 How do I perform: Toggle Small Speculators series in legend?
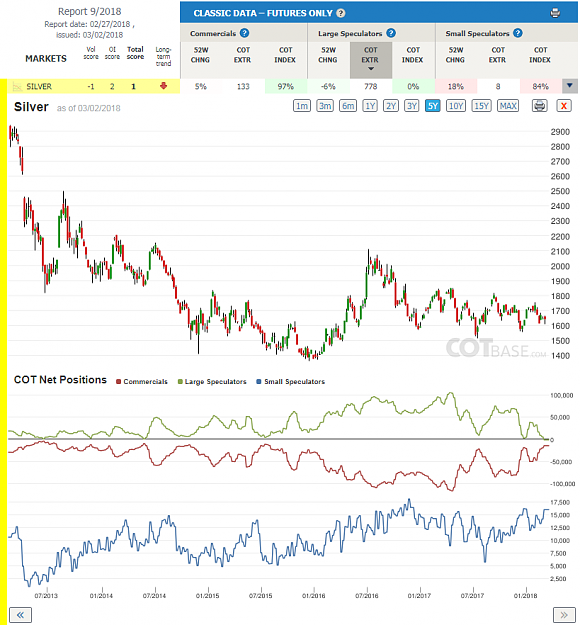(x=291, y=381)
